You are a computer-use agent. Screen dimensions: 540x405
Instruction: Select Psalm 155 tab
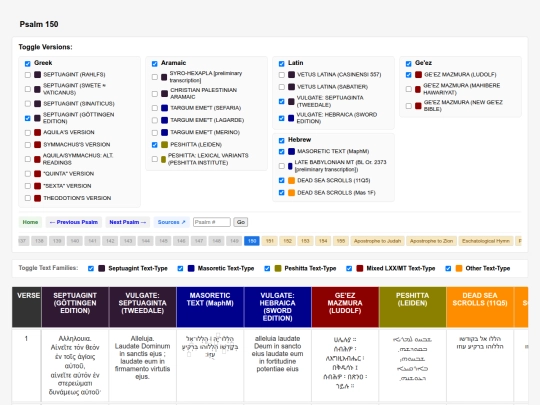pos(341,241)
